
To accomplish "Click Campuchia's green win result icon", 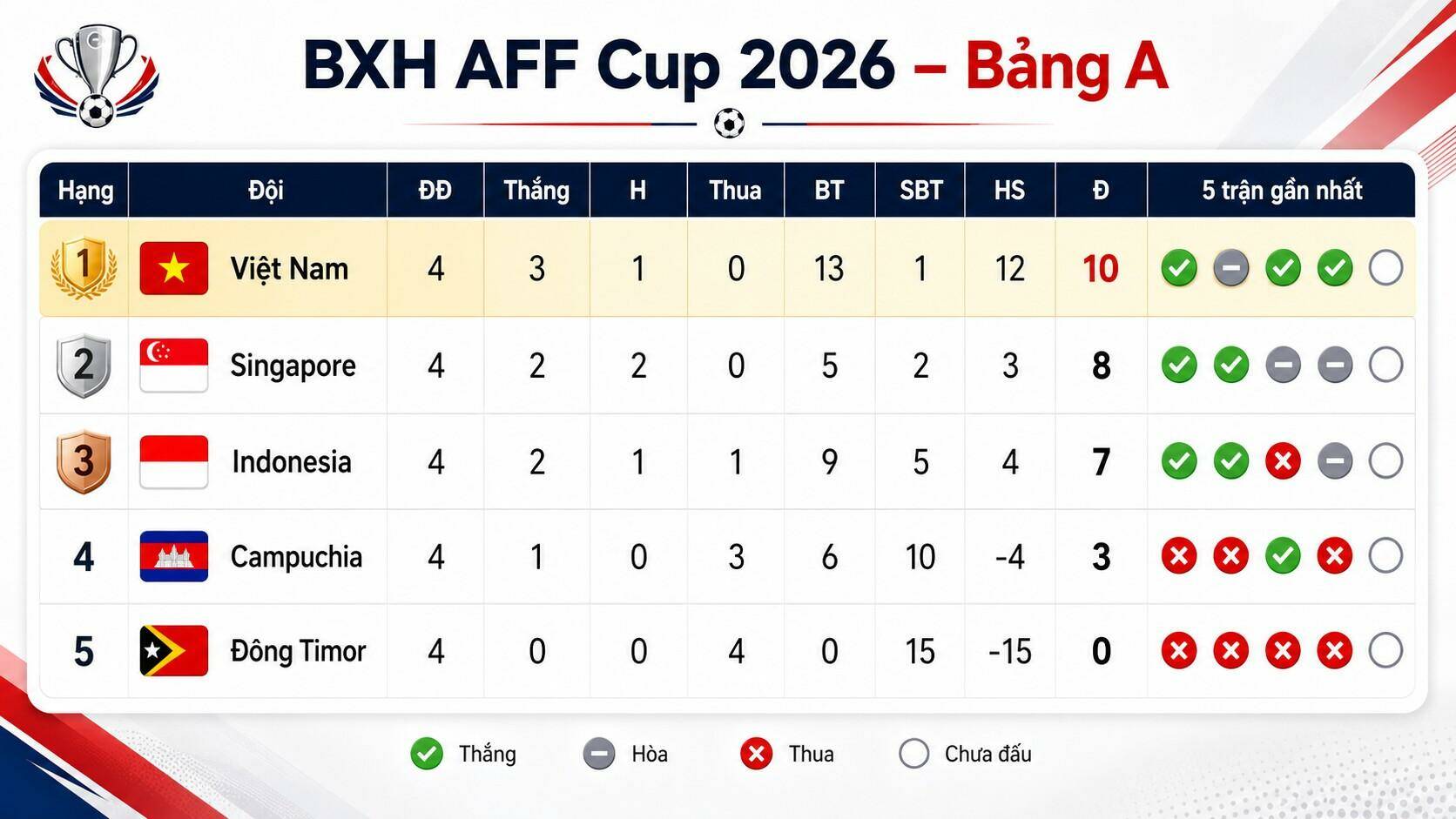I will point(1283,556).
